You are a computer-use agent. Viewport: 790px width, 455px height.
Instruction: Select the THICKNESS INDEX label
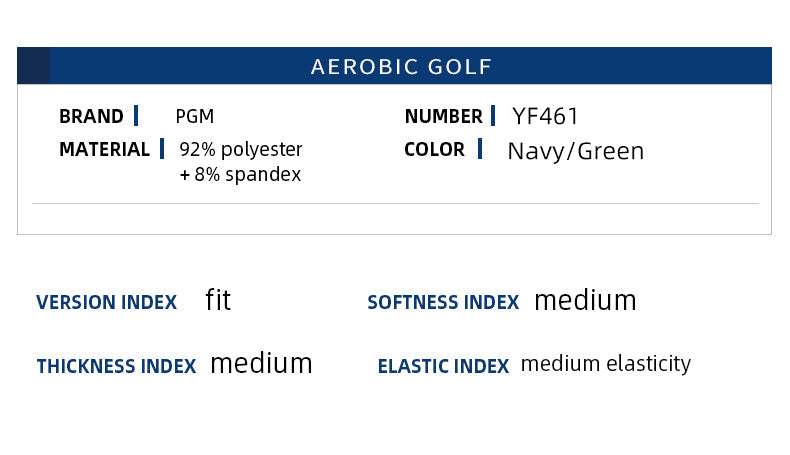pyautogui.click(x=116, y=366)
